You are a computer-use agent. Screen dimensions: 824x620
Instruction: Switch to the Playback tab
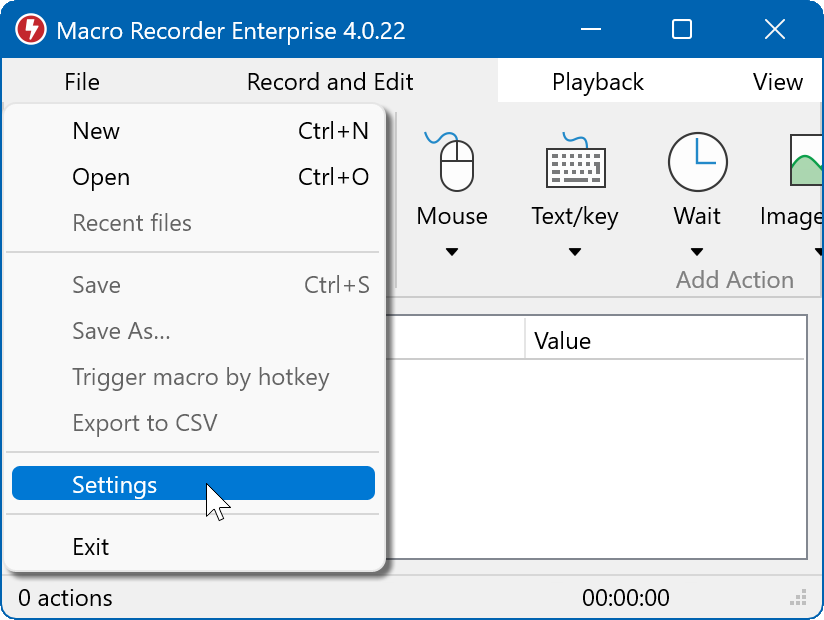click(598, 82)
